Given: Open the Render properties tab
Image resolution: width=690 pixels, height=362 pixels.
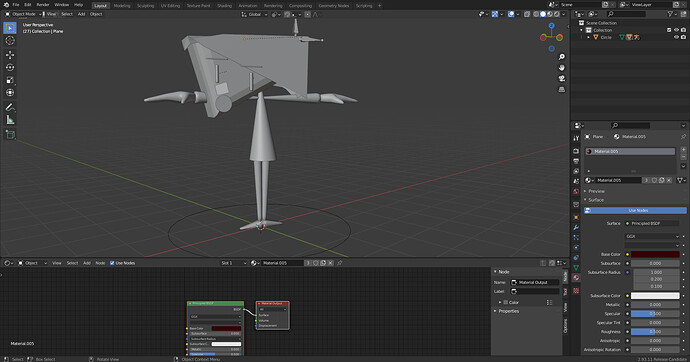Looking at the screenshot, I should click(x=576, y=151).
